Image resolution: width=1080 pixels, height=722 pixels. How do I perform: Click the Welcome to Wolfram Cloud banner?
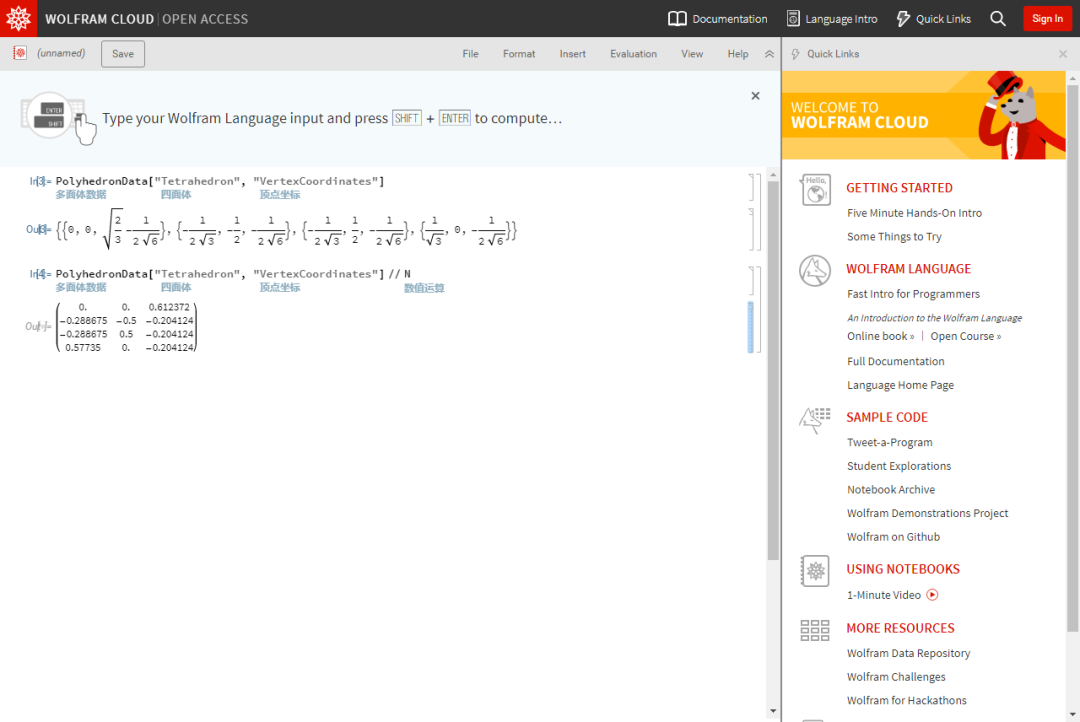924,115
